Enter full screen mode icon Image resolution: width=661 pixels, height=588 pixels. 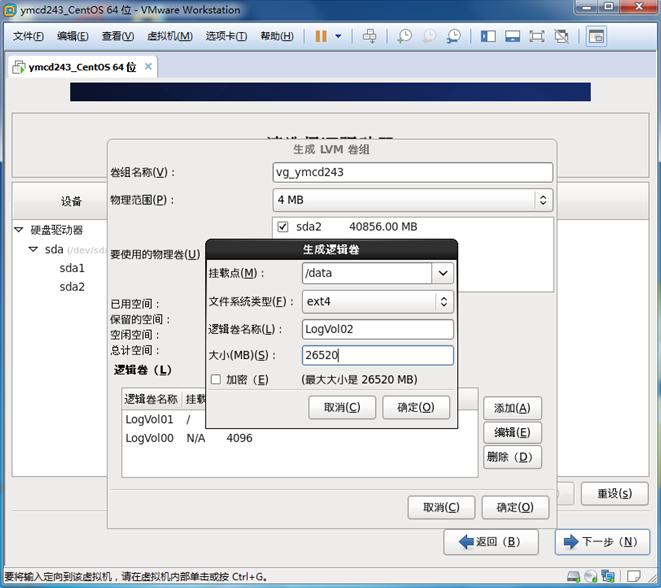pyautogui.click(x=537, y=36)
